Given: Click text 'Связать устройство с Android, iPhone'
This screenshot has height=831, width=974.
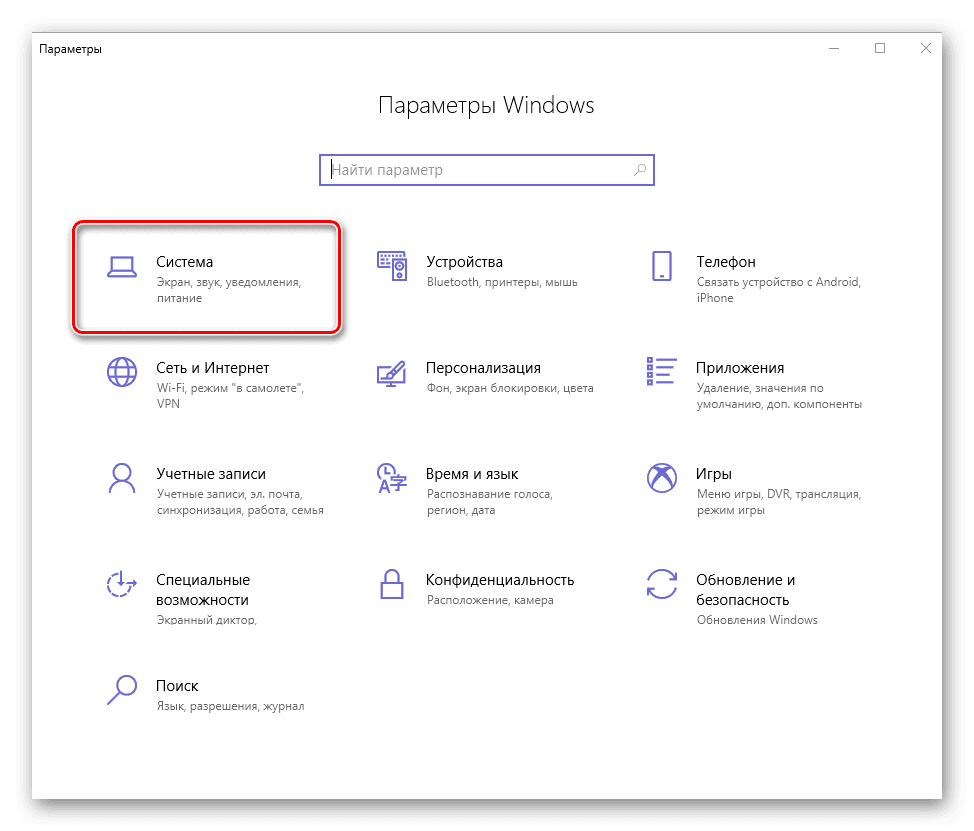Looking at the screenshot, I should click(778, 290).
